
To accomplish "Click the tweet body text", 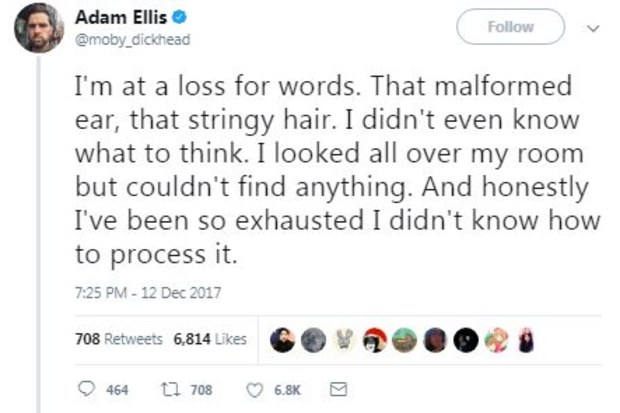I will pyautogui.click(x=338, y=170).
